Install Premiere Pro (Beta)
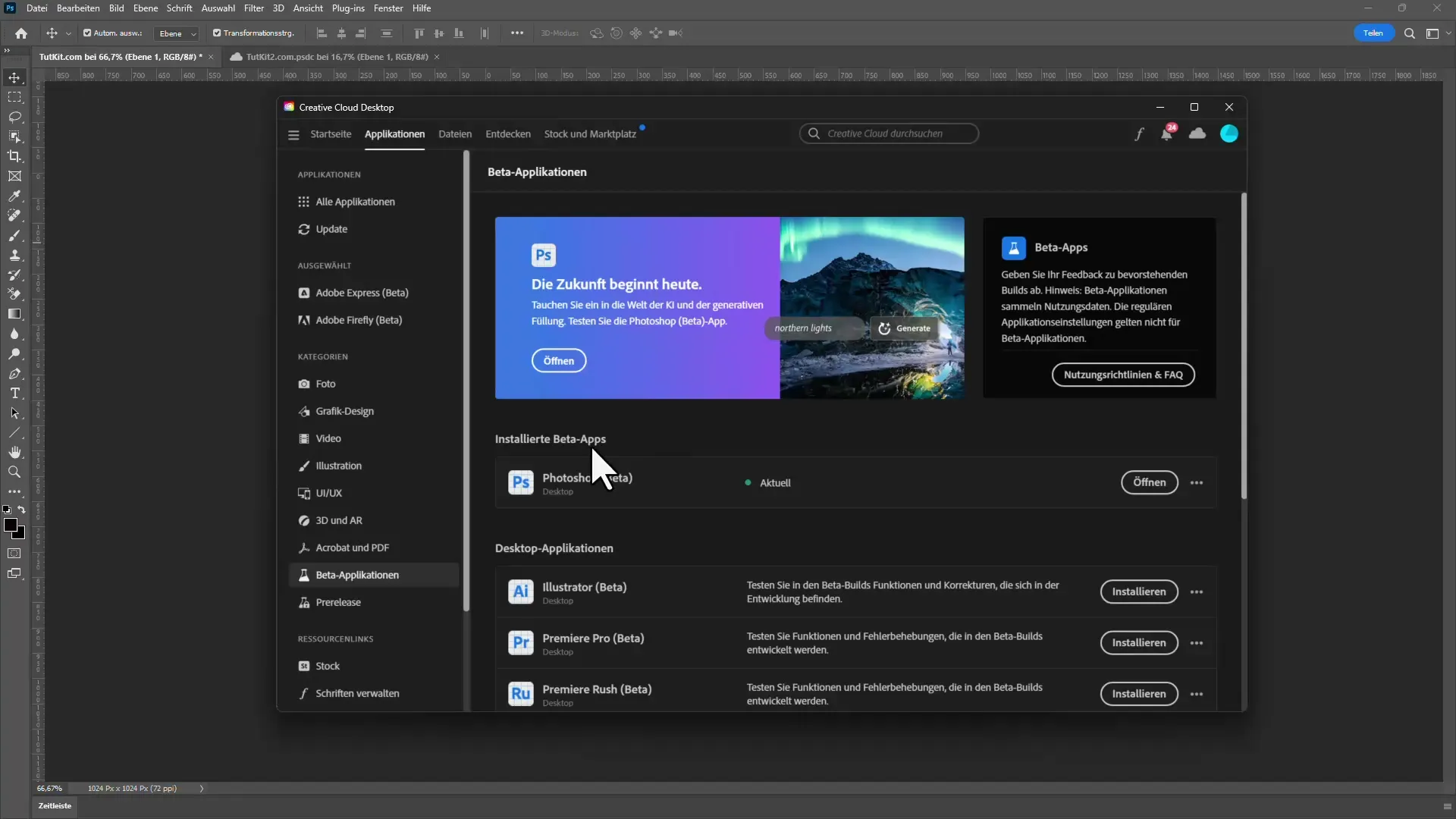Image resolution: width=1456 pixels, height=819 pixels. pos(1139,642)
